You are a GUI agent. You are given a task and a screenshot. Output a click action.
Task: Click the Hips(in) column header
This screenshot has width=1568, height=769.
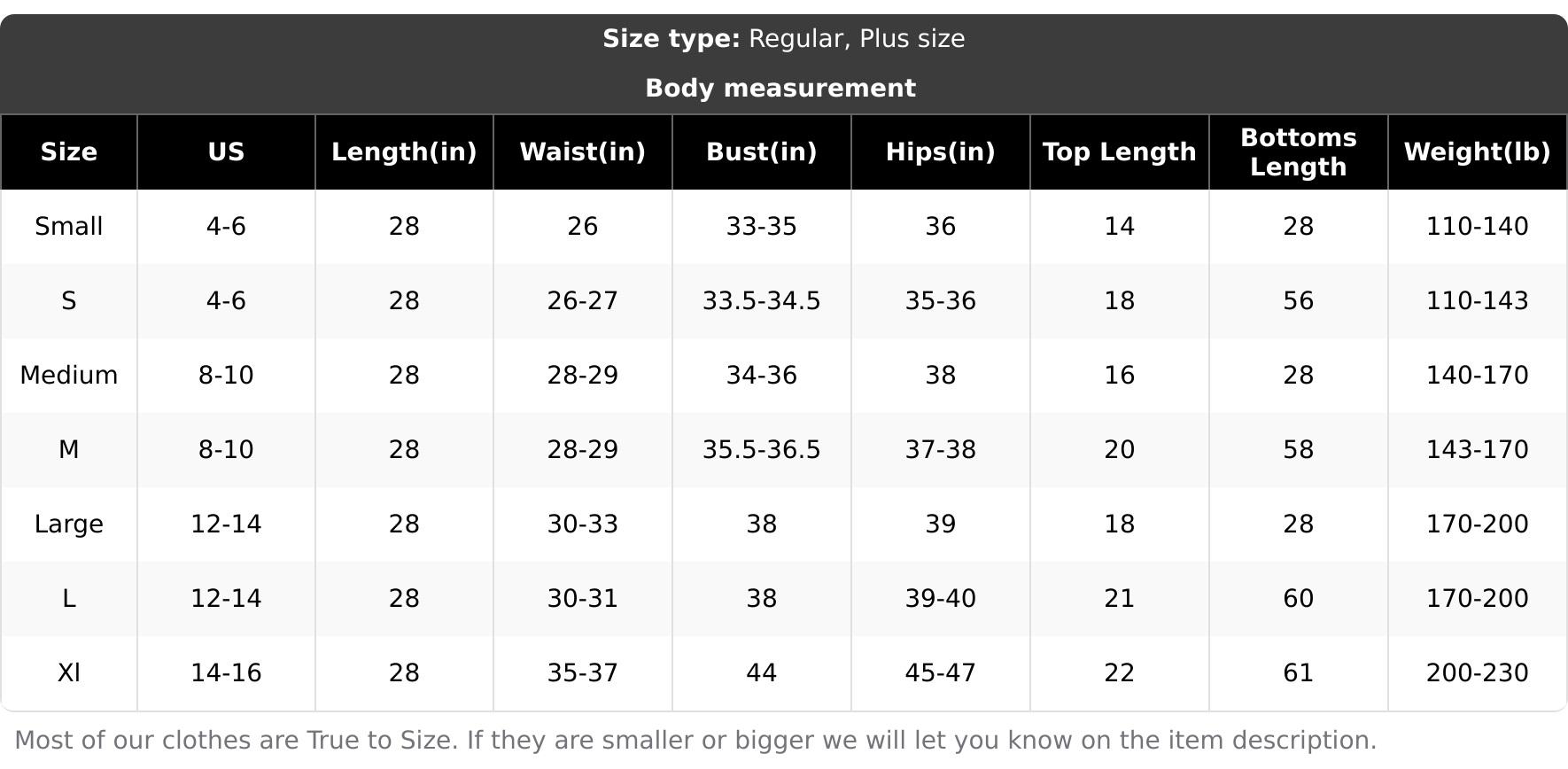pyautogui.click(x=941, y=152)
